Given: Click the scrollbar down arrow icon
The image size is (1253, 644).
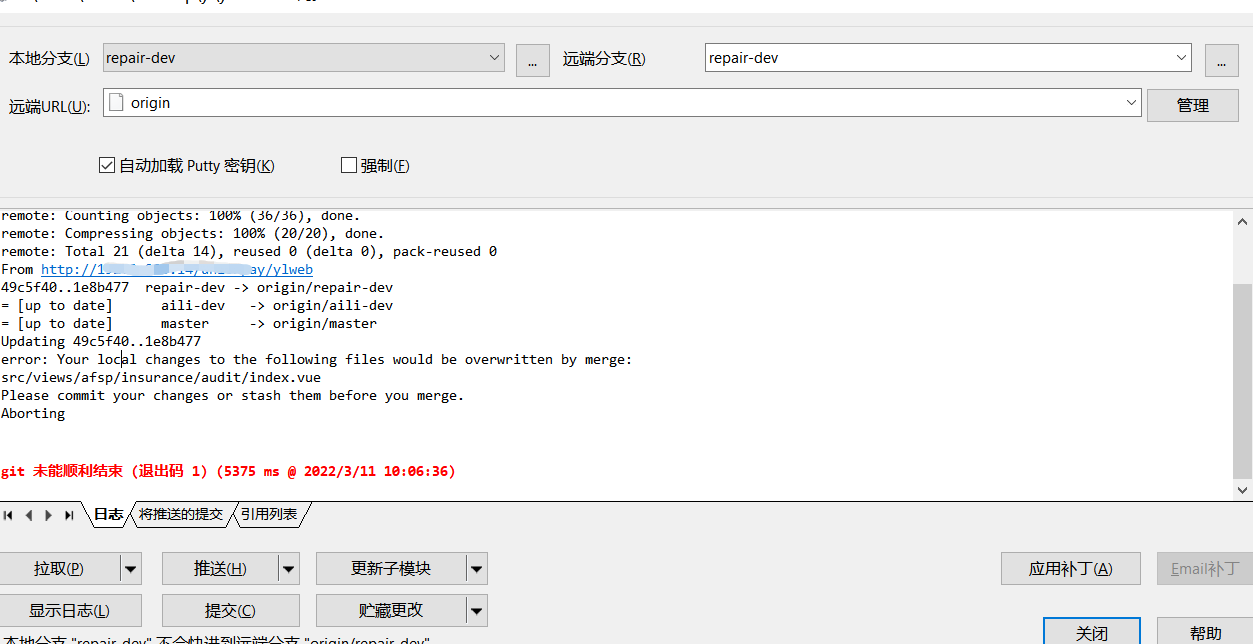Looking at the screenshot, I should [1240, 490].
